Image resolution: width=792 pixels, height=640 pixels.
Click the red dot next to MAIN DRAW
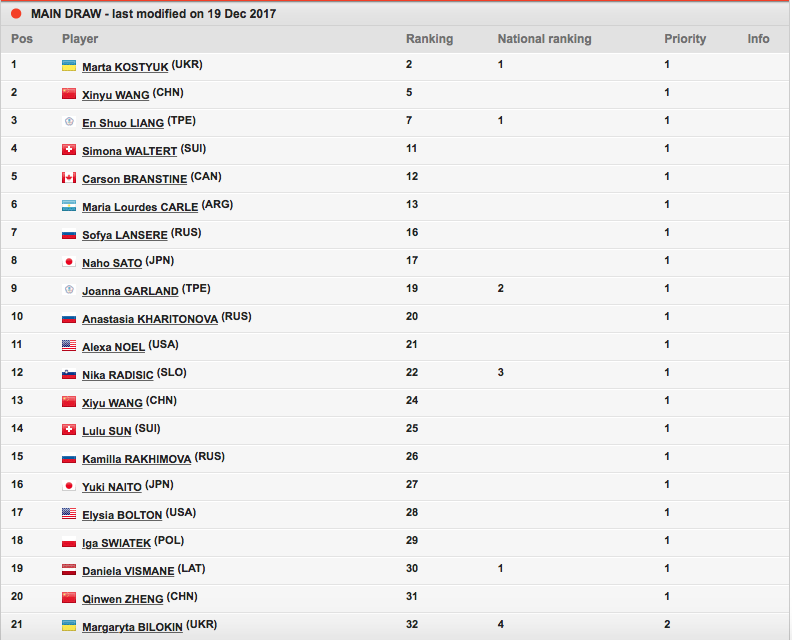pos(16,14)
